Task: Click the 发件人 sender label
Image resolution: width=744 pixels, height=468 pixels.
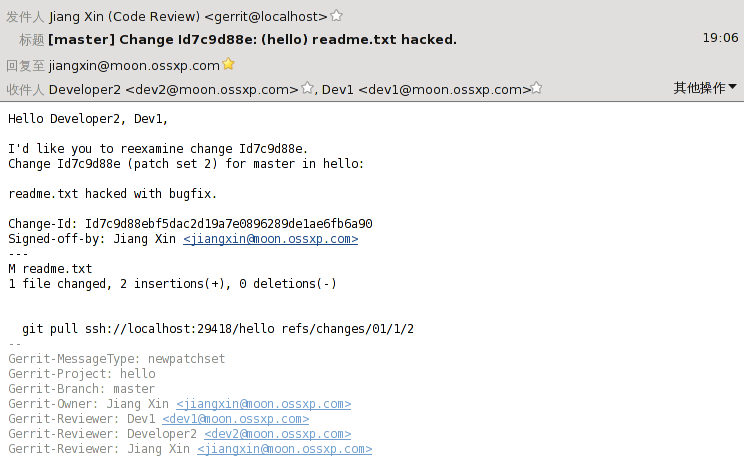Action: [x=25, y=17]
